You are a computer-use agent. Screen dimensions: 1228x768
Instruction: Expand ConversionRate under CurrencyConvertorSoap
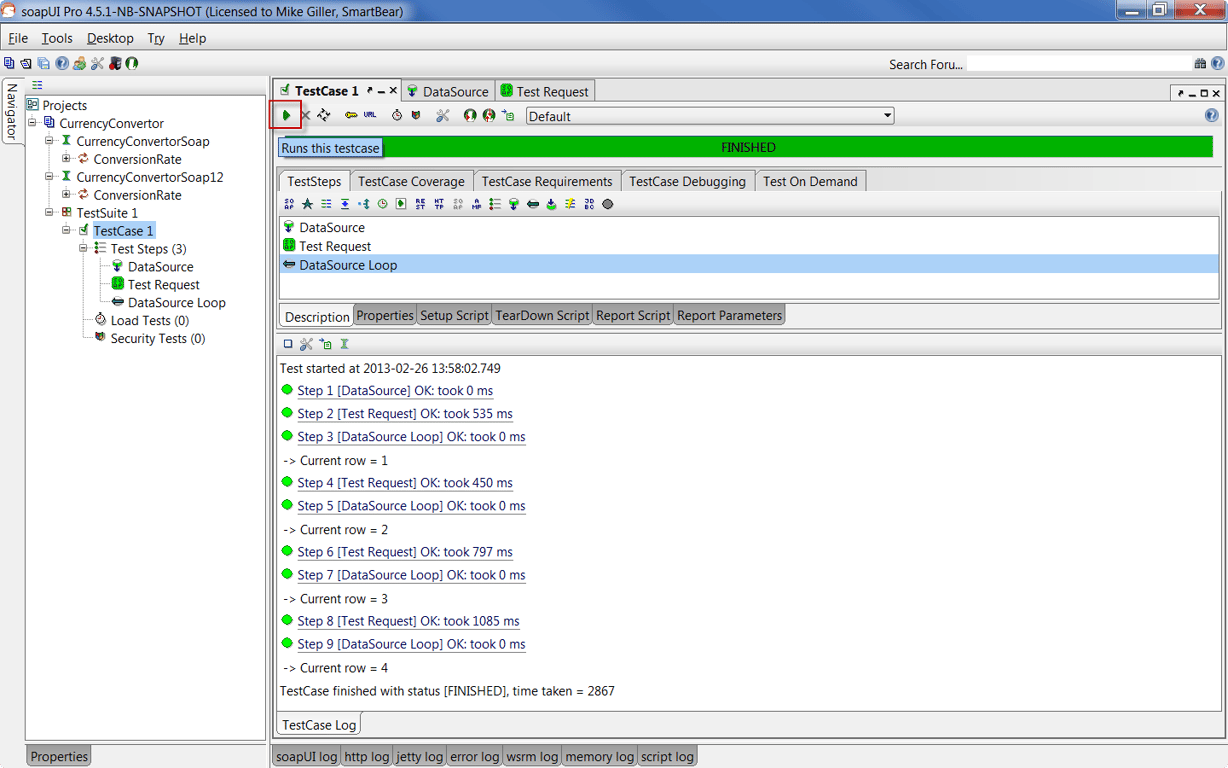pos(67,159)
